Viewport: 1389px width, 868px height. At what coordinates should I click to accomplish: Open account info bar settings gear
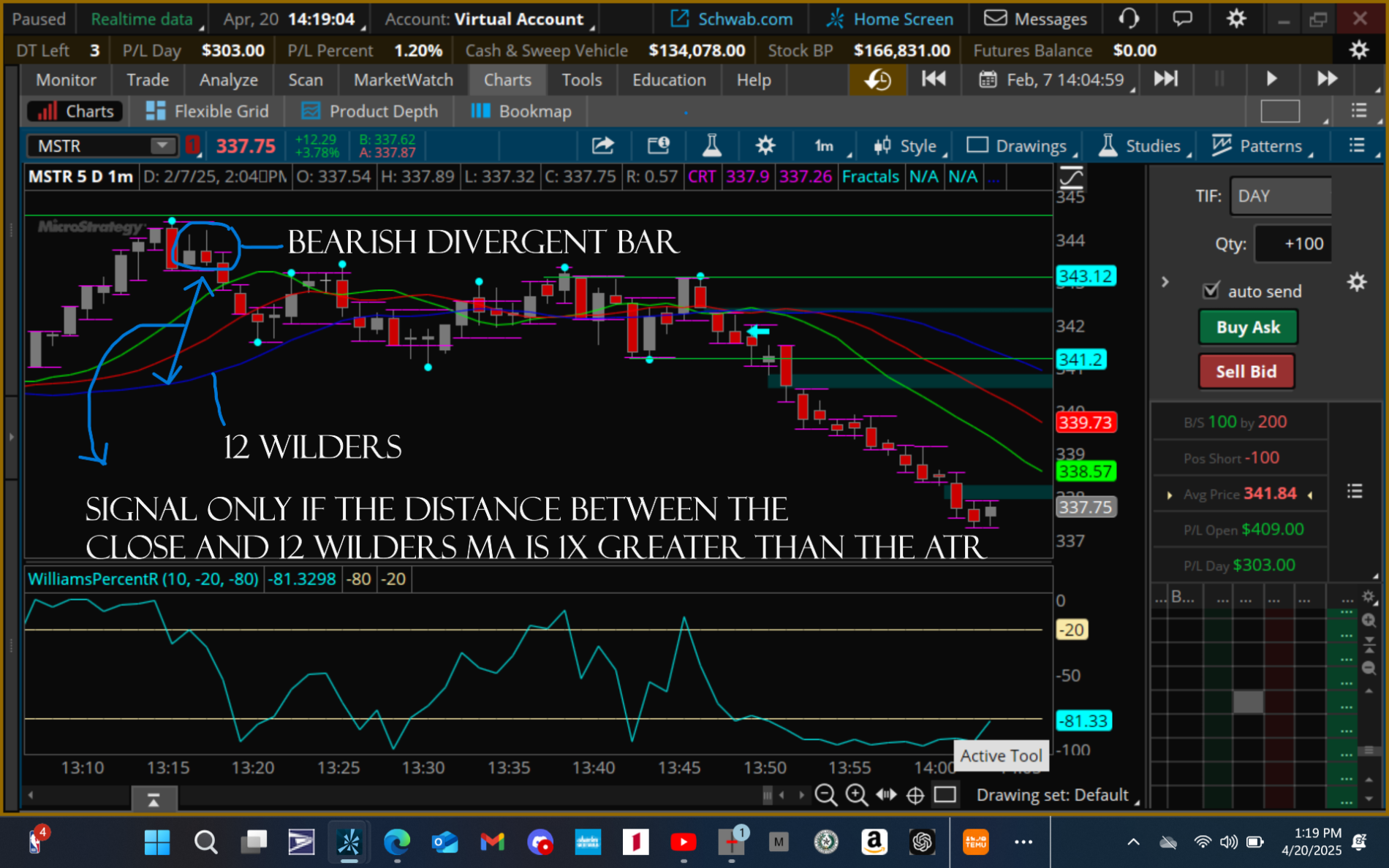(x=1359, y=50)
